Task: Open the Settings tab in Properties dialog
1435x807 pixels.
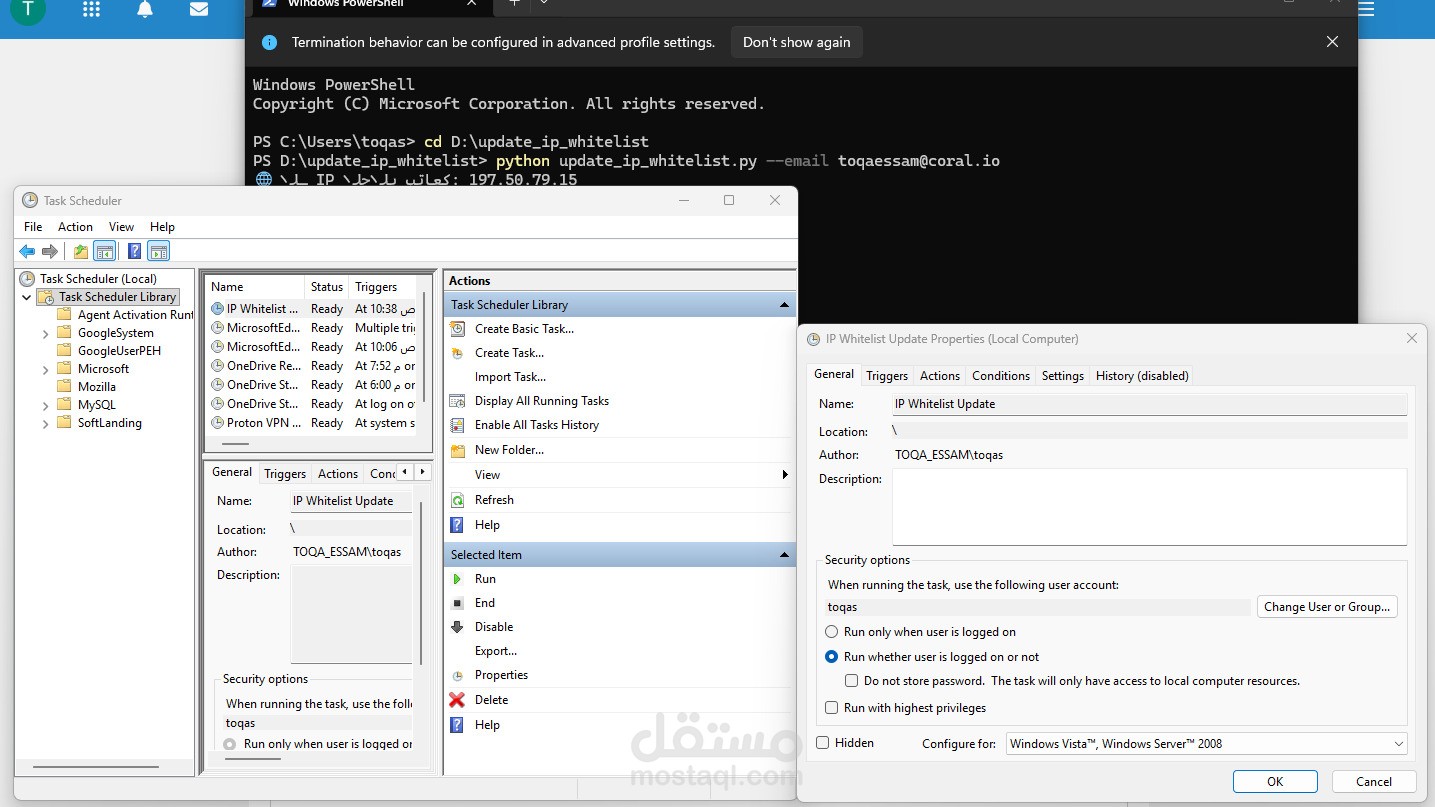Action: 1062,376
